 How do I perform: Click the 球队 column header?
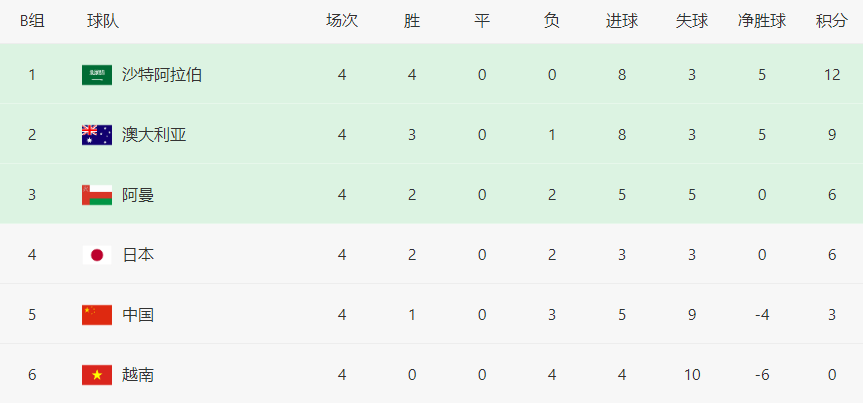(x=103, y=21)
